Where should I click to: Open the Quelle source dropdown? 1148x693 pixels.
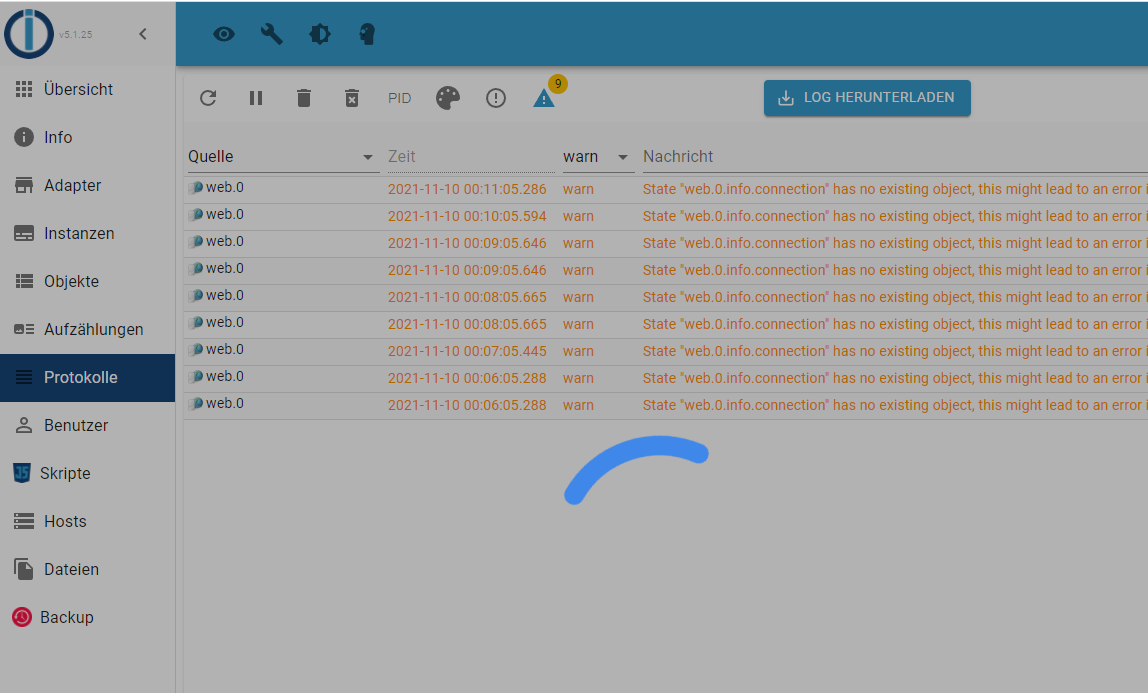click(283, 157)
